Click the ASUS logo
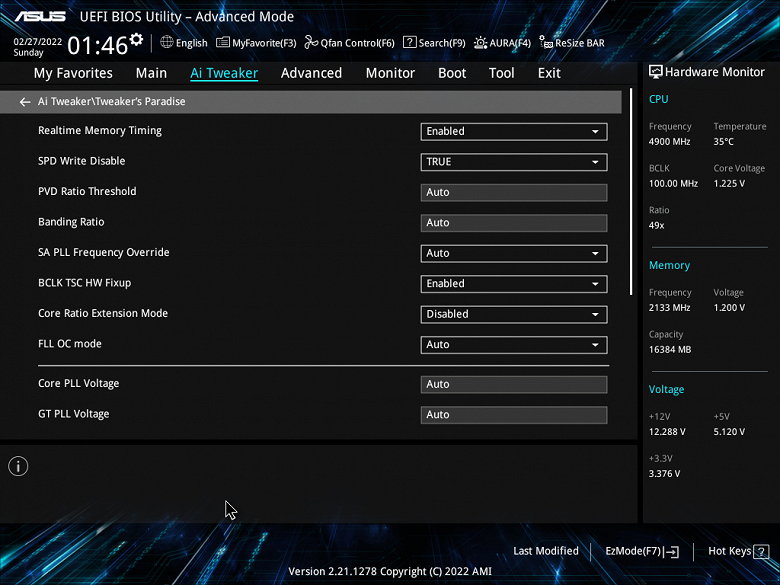The image size is (780, 585). tap(40, 16)
